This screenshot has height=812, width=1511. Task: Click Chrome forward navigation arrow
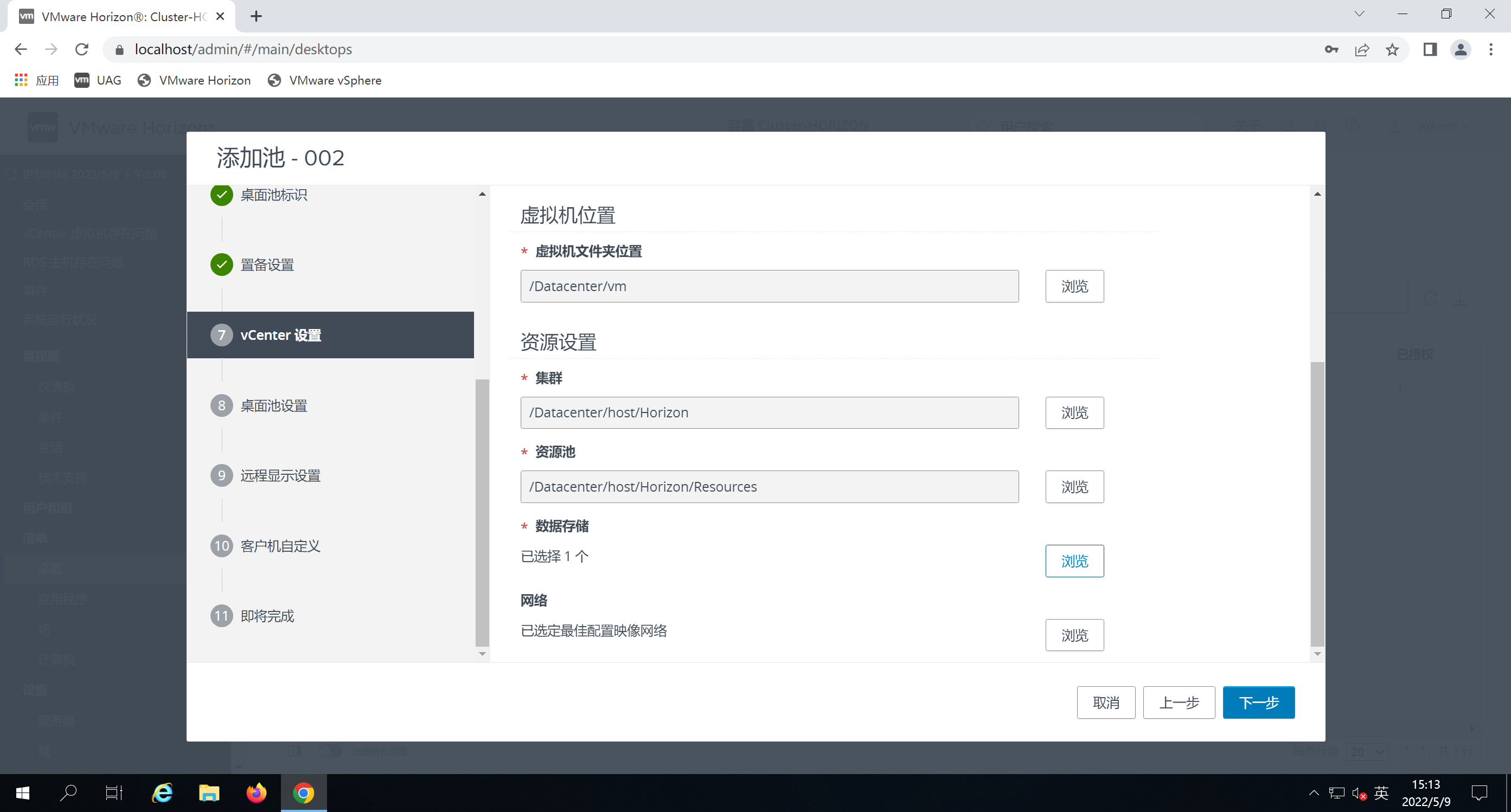coord(52,49)
